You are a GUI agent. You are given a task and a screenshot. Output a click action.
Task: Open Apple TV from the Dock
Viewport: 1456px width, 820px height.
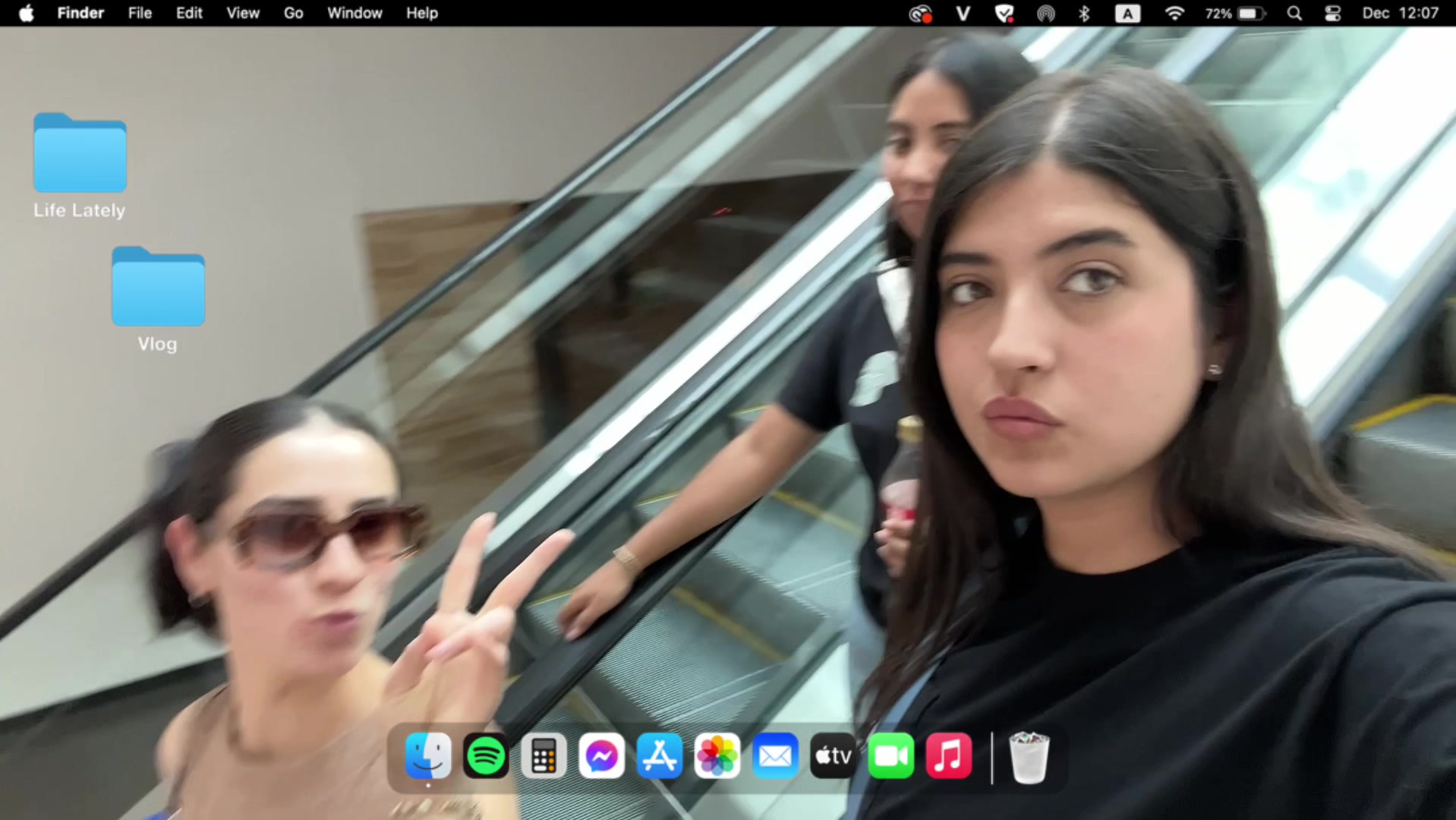(x=833, y=756)
